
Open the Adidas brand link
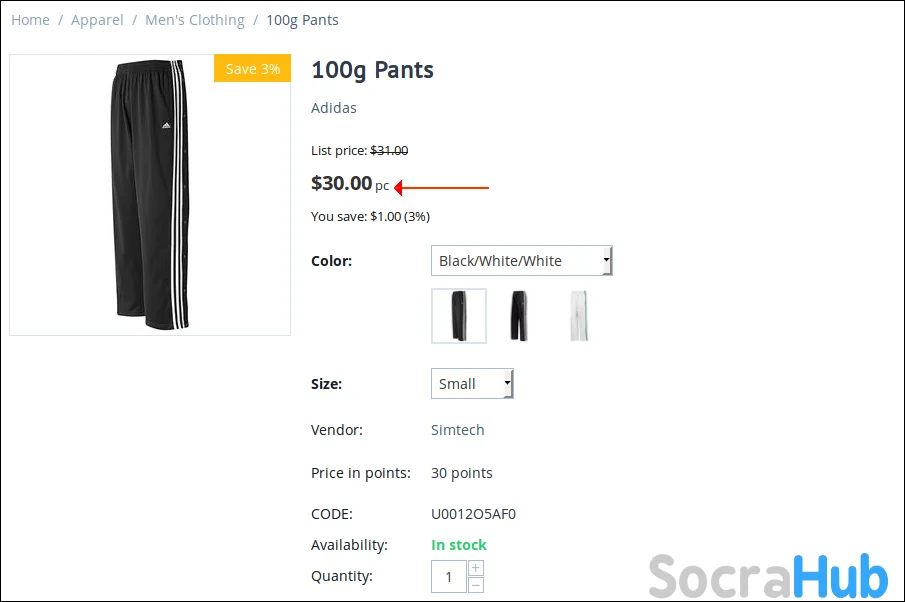click(x=334, y=108)
